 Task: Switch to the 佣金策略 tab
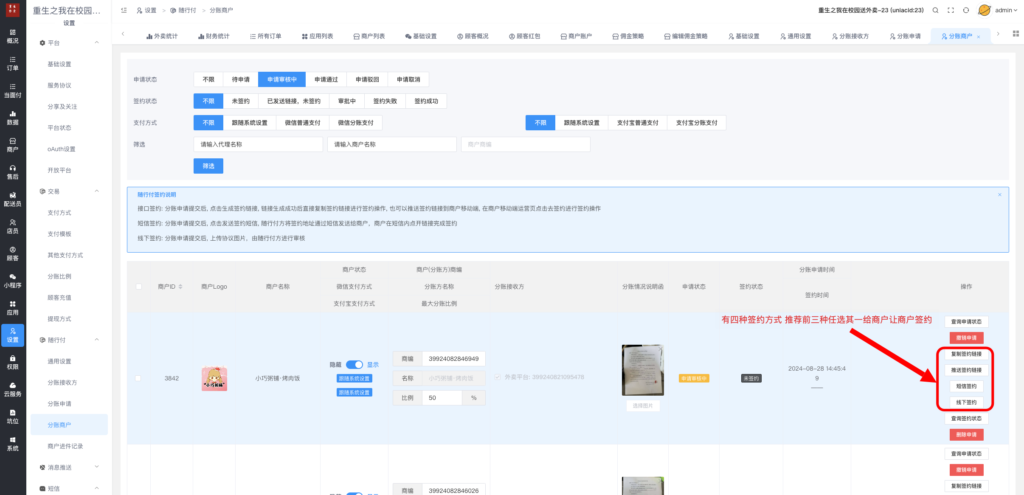click(x=628, y=37)
